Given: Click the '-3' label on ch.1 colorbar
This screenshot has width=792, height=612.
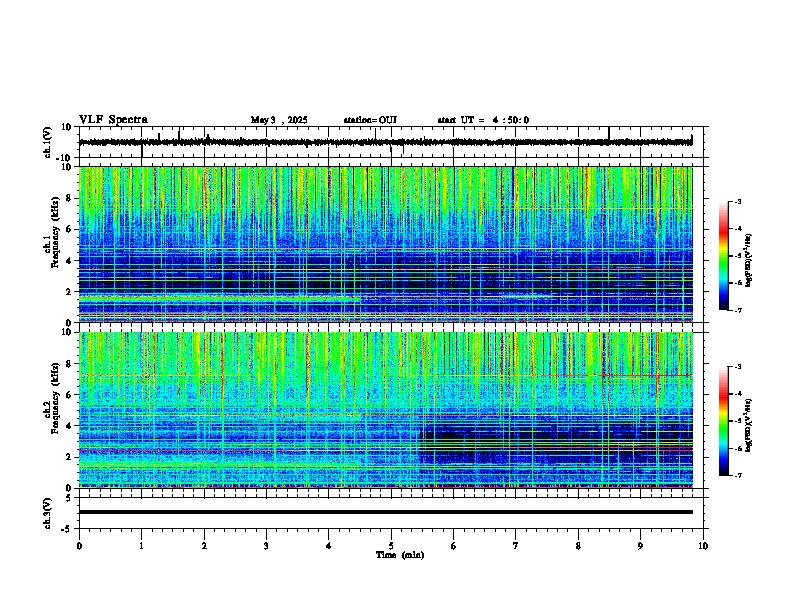Looking at the screenshot, I should [x=738, y=202].
